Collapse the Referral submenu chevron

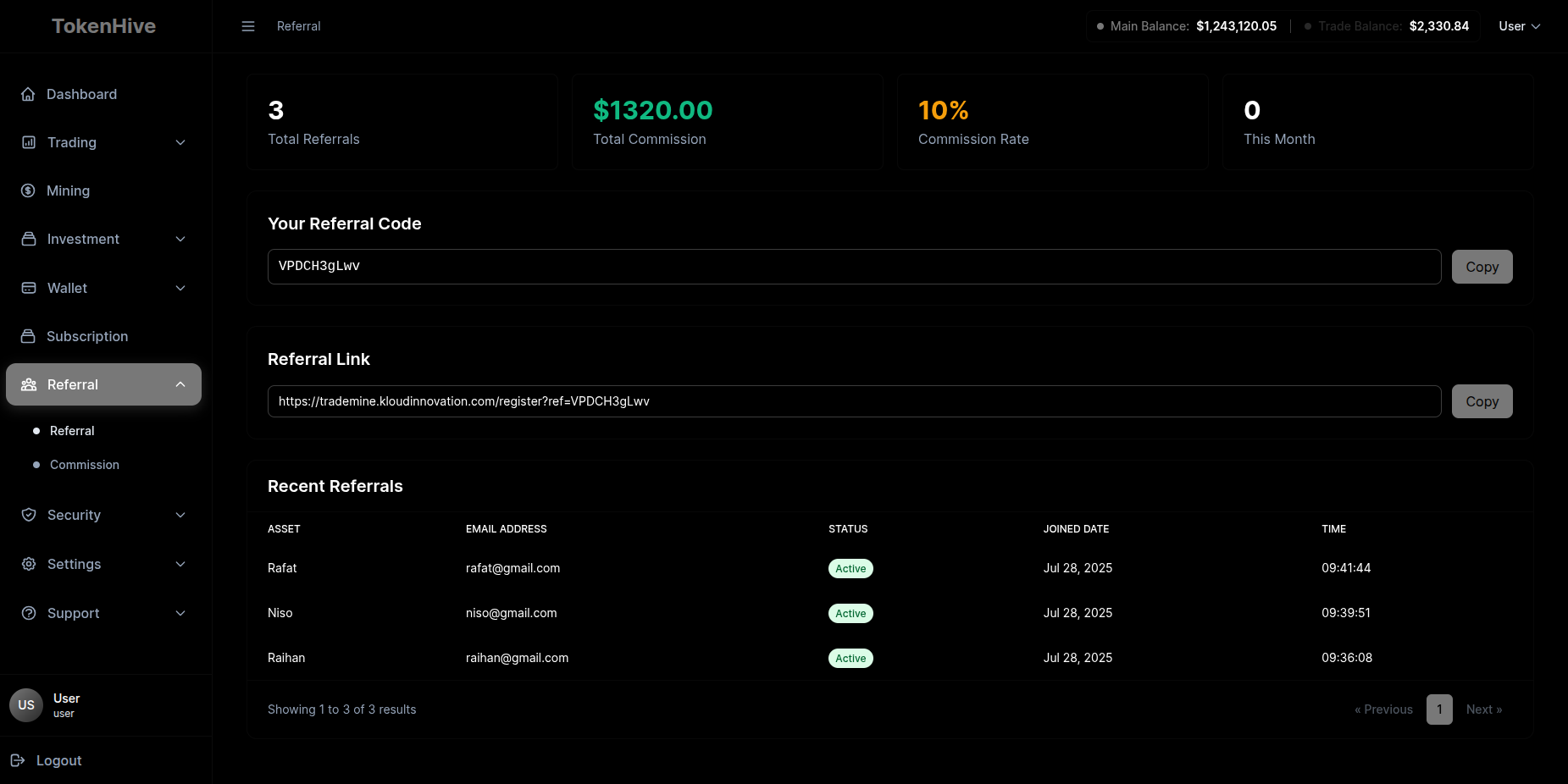click(x=180, y=384)
